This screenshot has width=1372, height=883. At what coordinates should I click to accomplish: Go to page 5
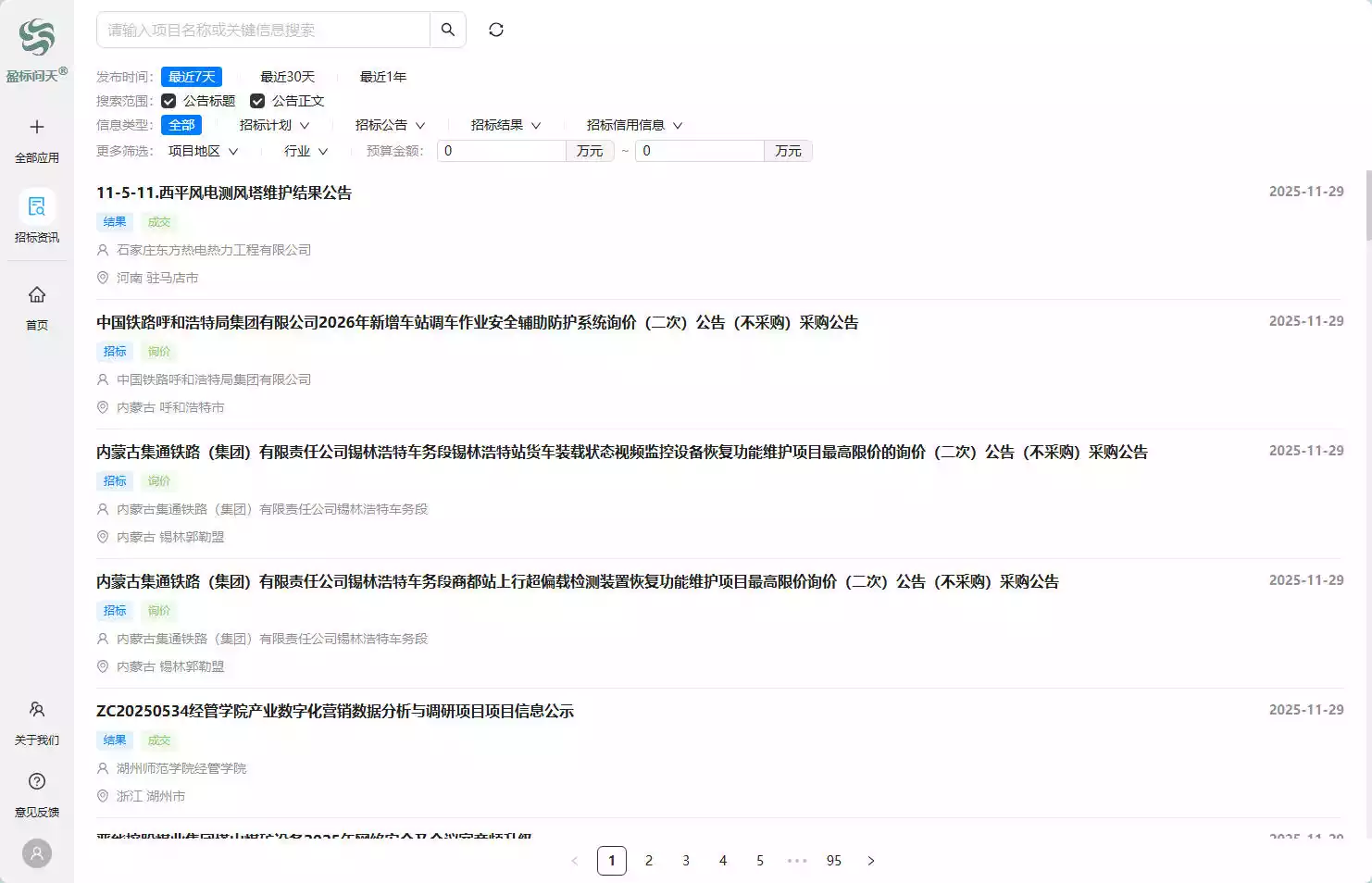point(760,861)
